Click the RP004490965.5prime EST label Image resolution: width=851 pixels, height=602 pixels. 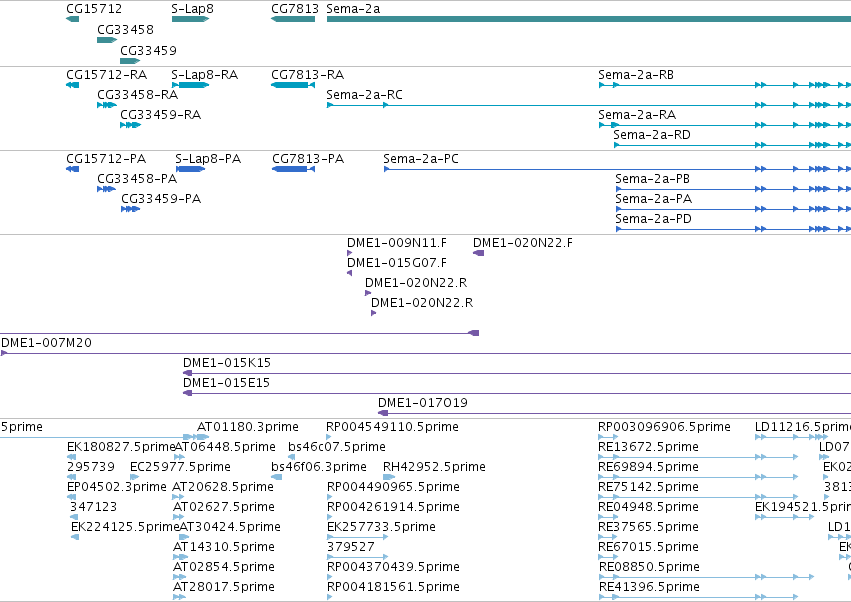pos(393,487)
